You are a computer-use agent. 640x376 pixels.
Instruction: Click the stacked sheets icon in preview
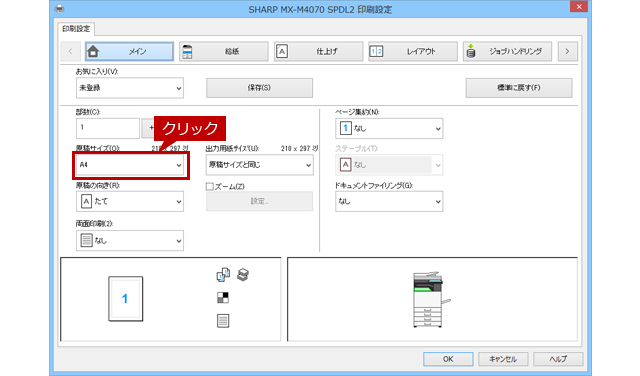pyautogui.click(x=243, y=275)
